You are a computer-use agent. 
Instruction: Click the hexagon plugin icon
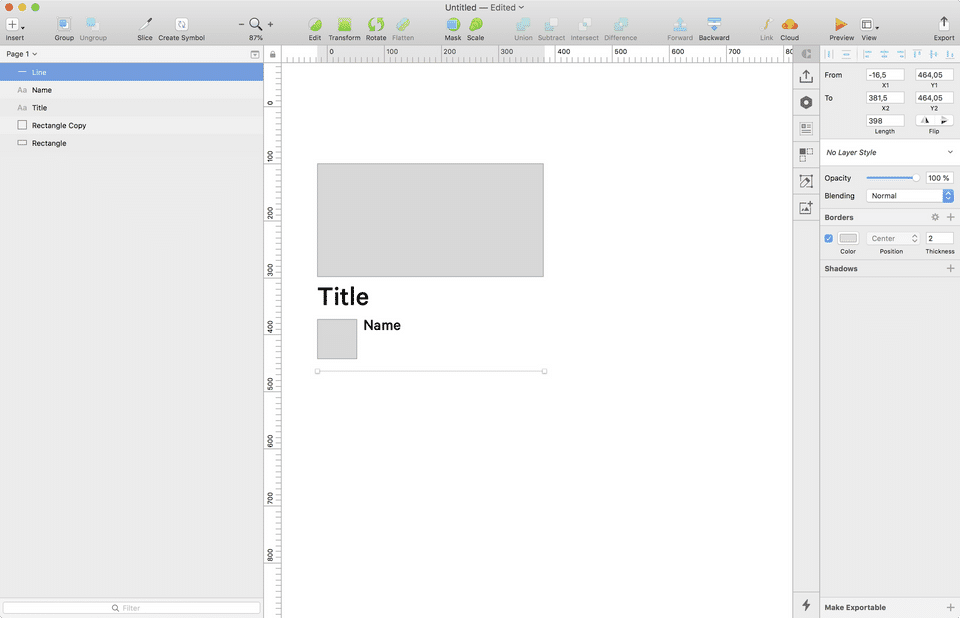pyautogui.click(x=806, y=102)
